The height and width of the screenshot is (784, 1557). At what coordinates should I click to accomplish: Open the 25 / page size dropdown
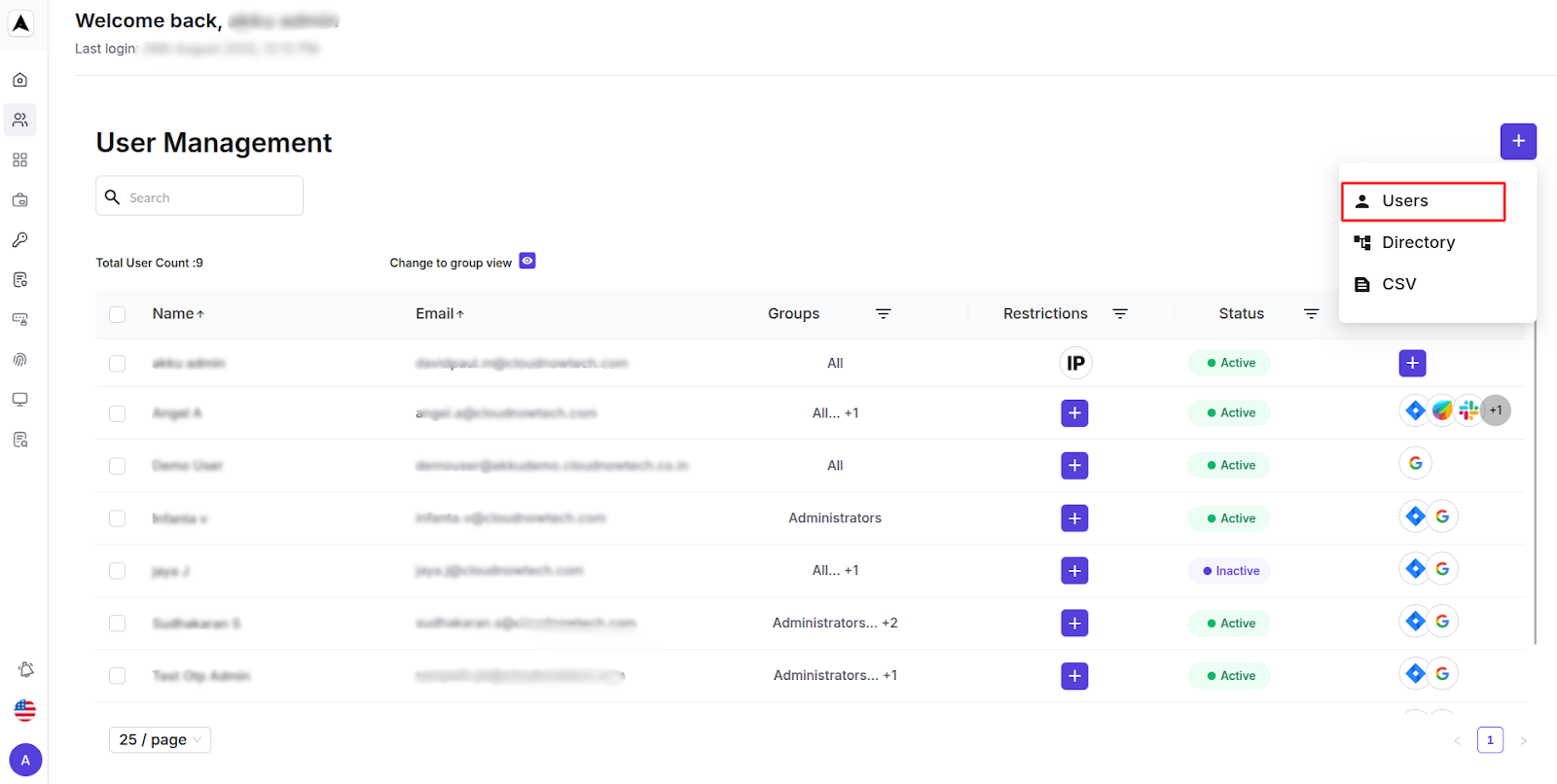[161, 740]
